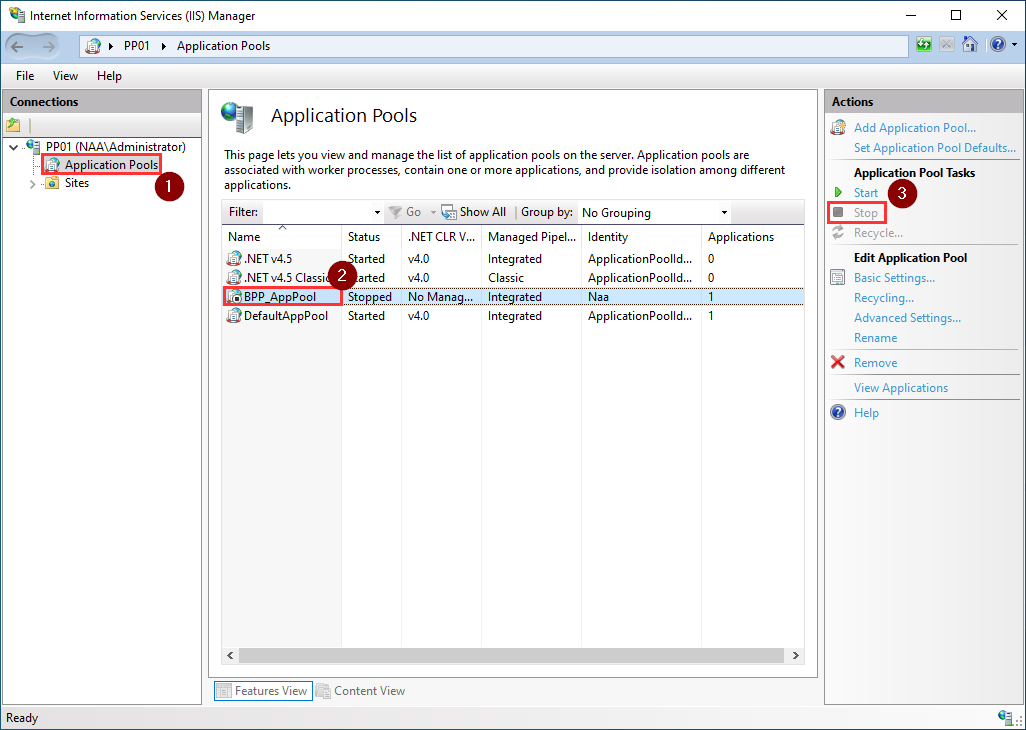This screenshot has height=730, width=1026.
Task: Select Application Pools in Connections tree
Action: (111, 165)
